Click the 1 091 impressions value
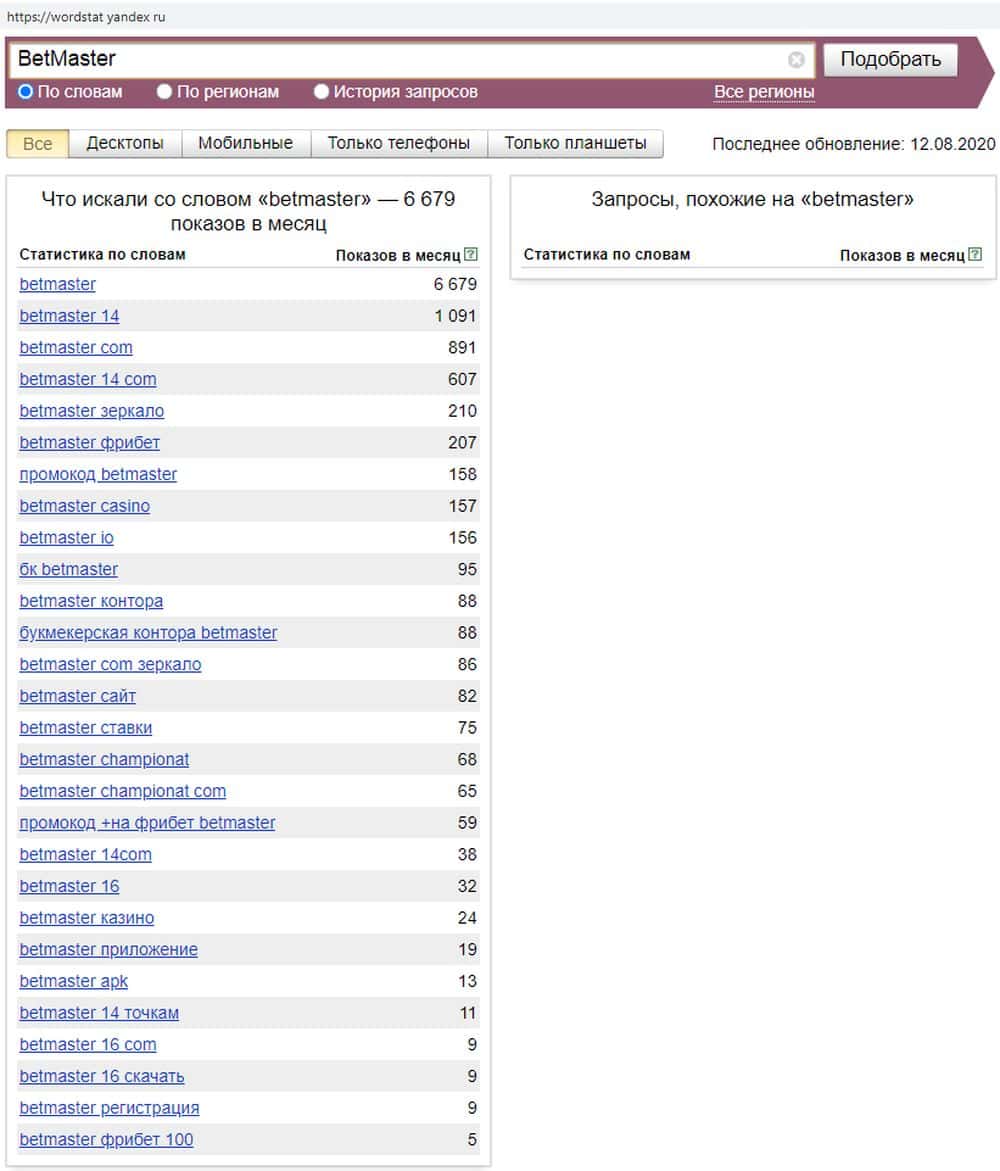Image resolution: width=1000 pixels, height=1171 pixels. (x=455, y=316)
